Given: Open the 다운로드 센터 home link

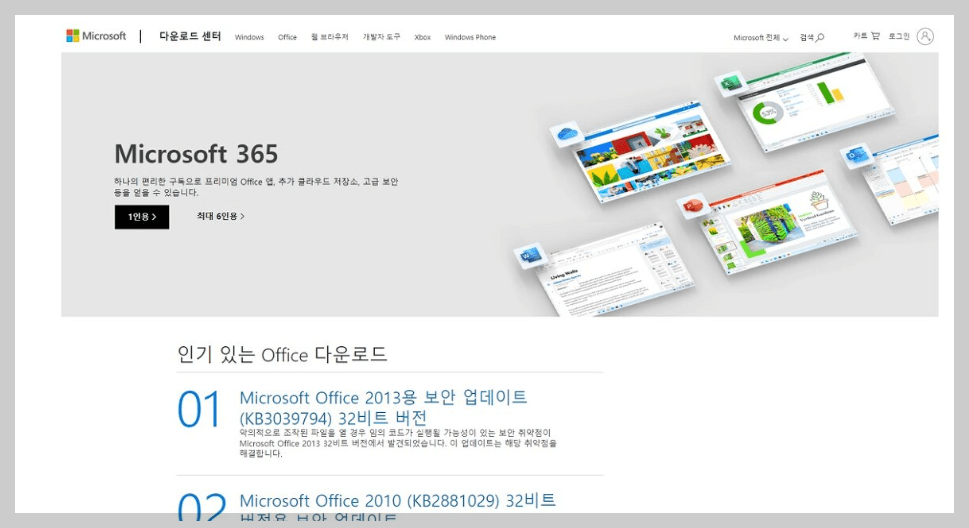Looking at the screenshot, I should tap(190, 36).
